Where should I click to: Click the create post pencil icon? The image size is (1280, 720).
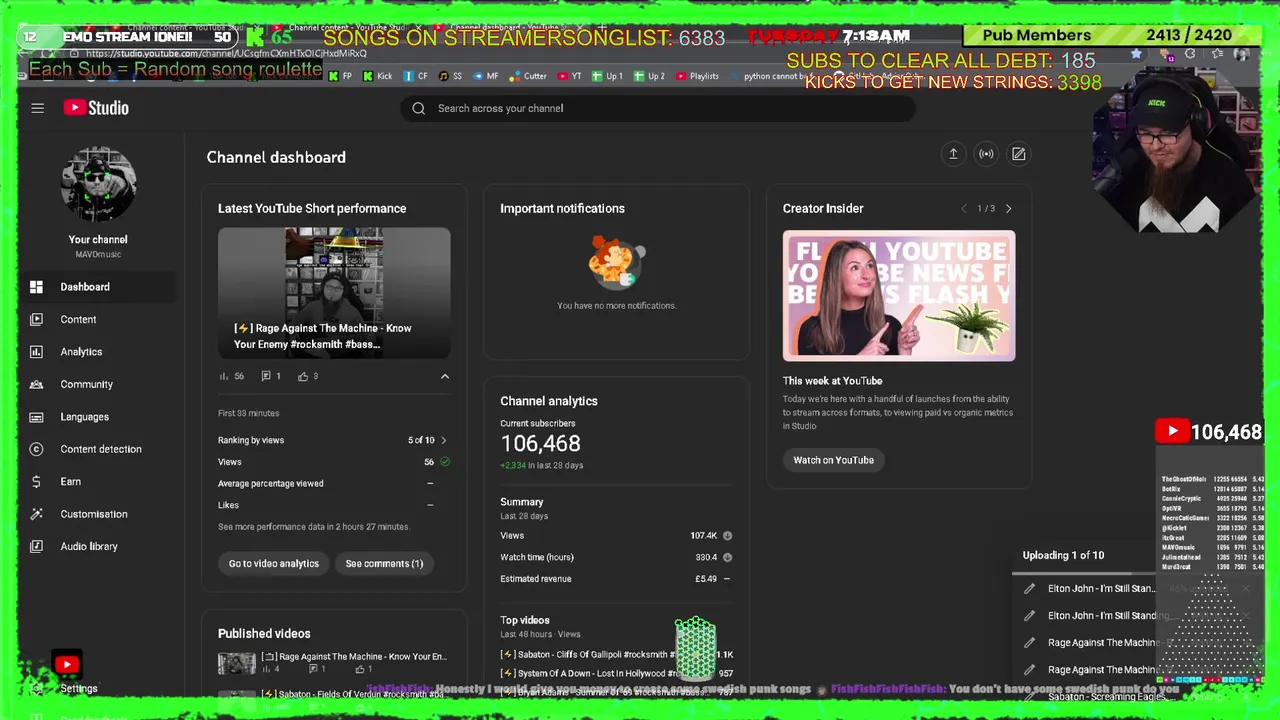click(x=1018, y=154)
